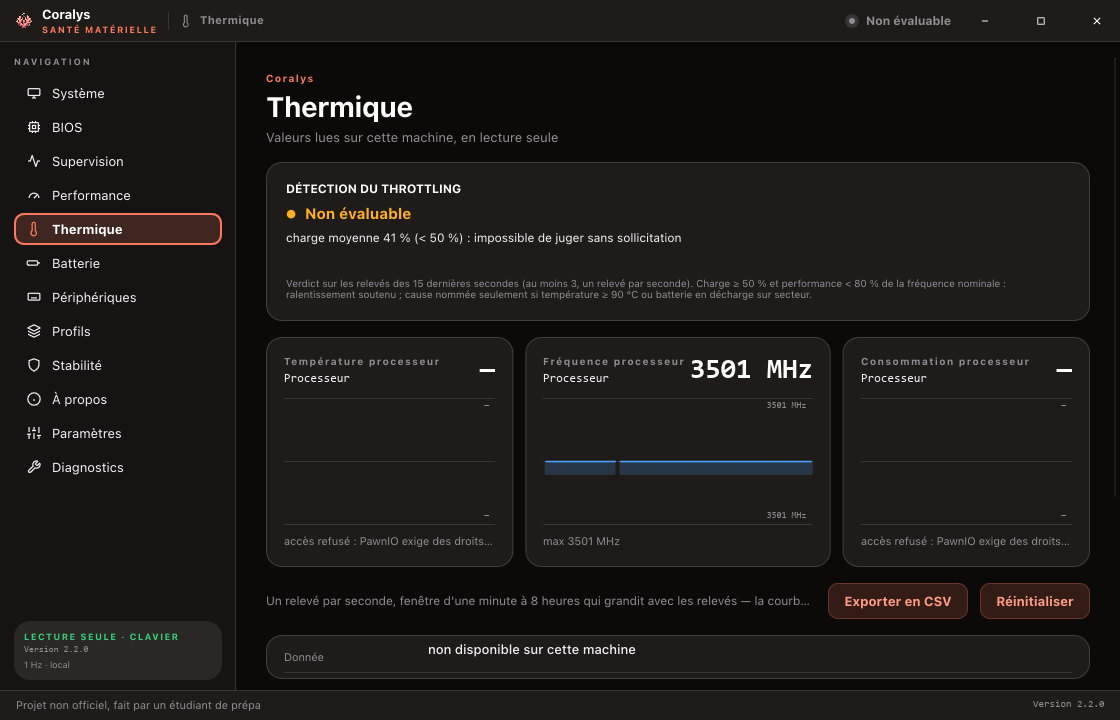Click the 'charge moyenne 41 %' line
The height and width of the screenshot is (720, 1120).
point(484,238)
